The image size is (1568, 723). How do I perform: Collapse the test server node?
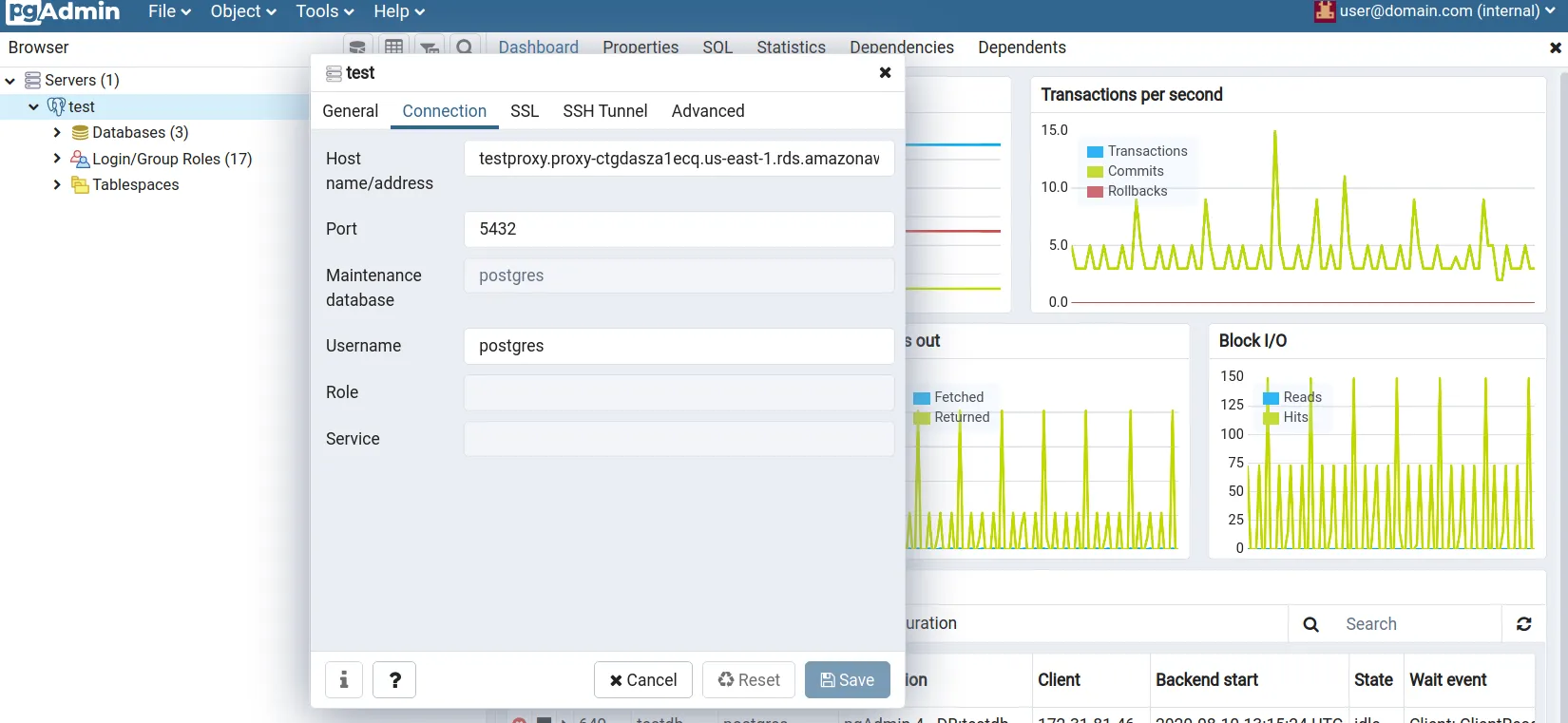pos(34,106)
